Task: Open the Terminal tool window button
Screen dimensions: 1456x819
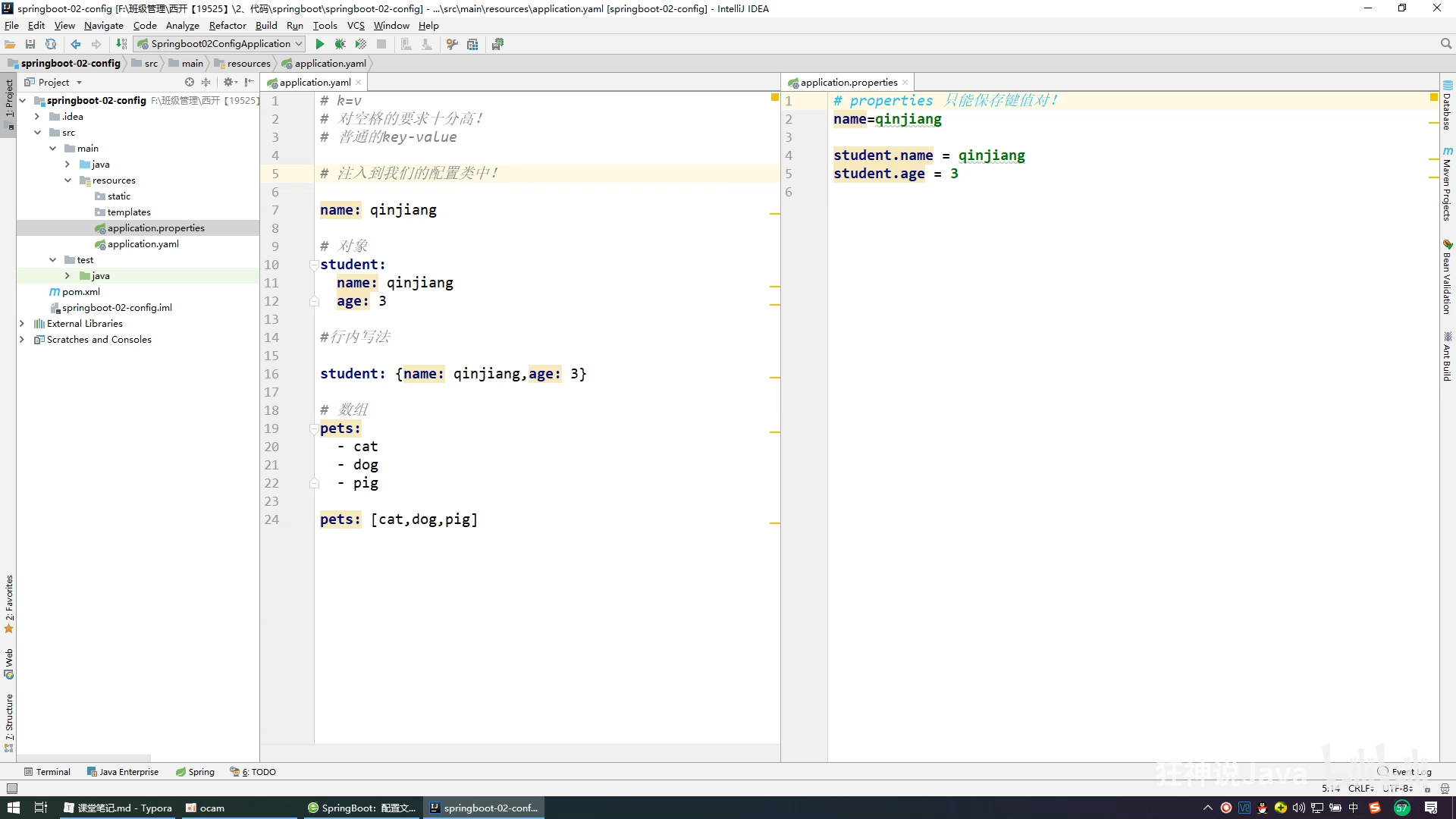Action: pyautogui.click(x=47, y=772)
